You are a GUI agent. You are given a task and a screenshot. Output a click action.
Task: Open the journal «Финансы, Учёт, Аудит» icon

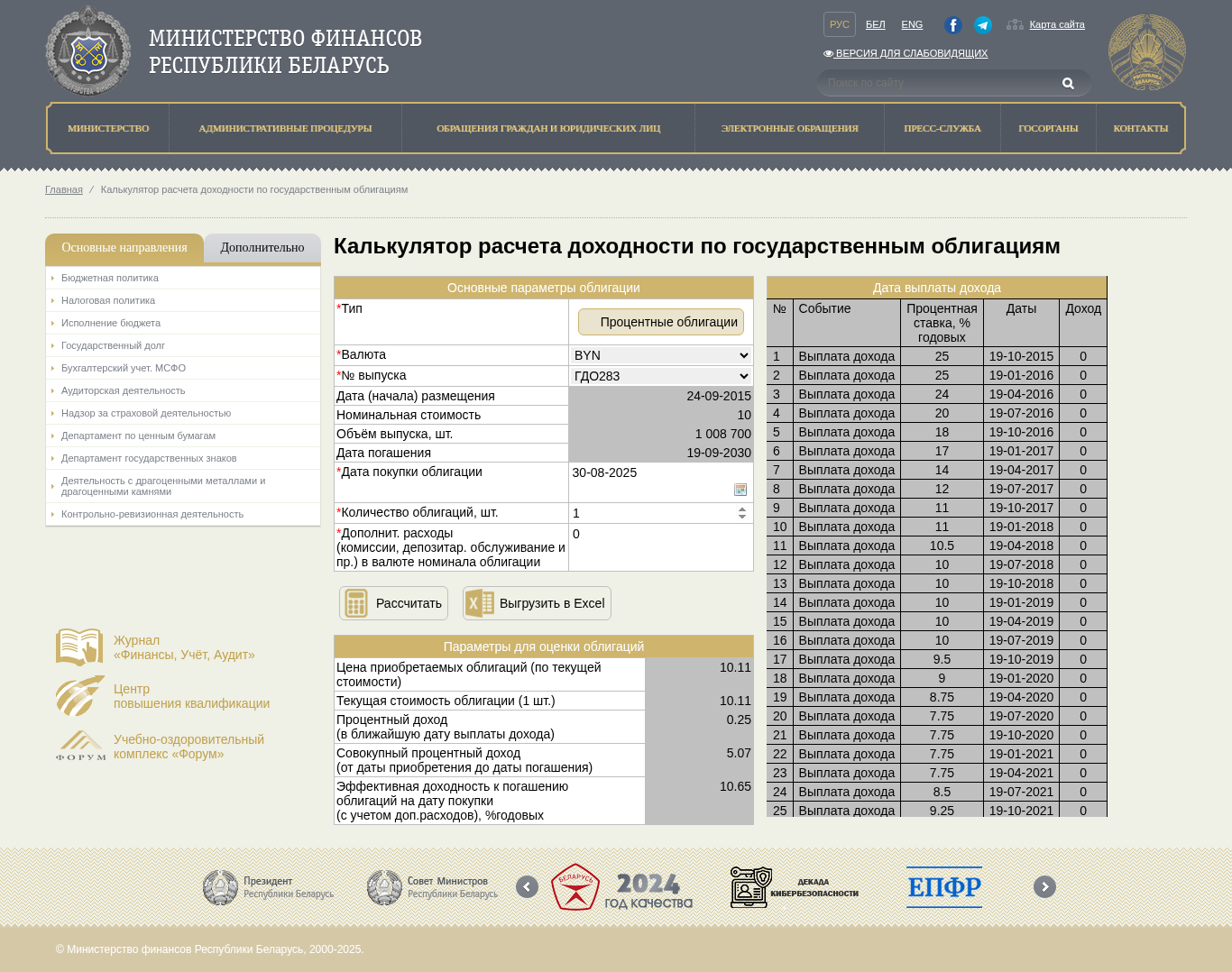point(79,647)
